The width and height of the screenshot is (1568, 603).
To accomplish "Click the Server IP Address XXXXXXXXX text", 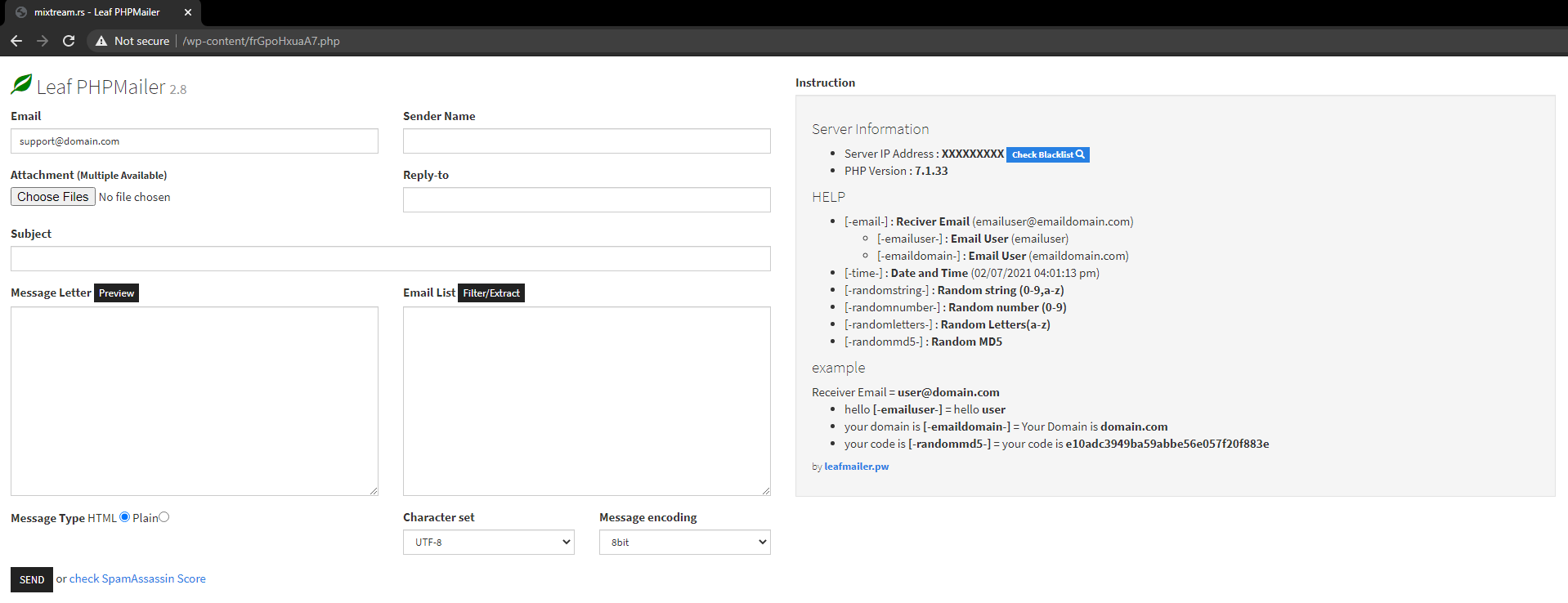I will pyautogui.click(x=924, y=154).
